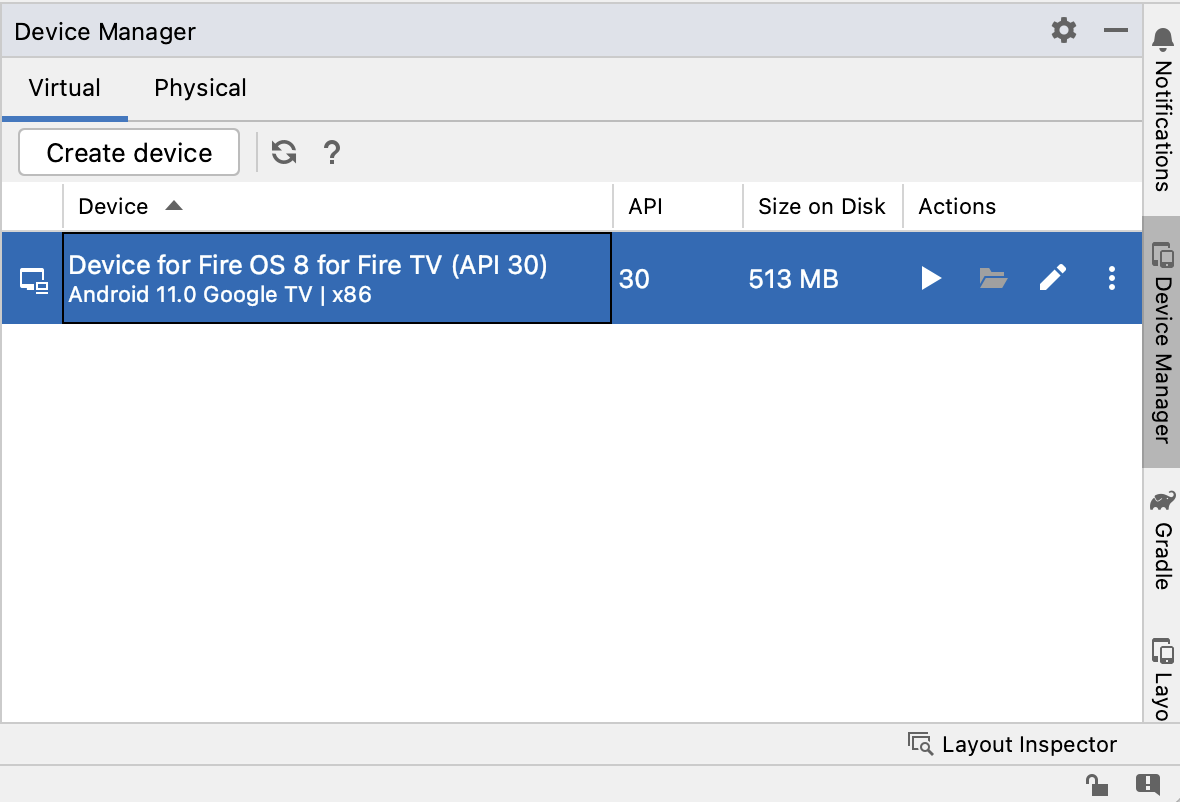
Task: Click the Create device button
Action: [x=129, y=153]
